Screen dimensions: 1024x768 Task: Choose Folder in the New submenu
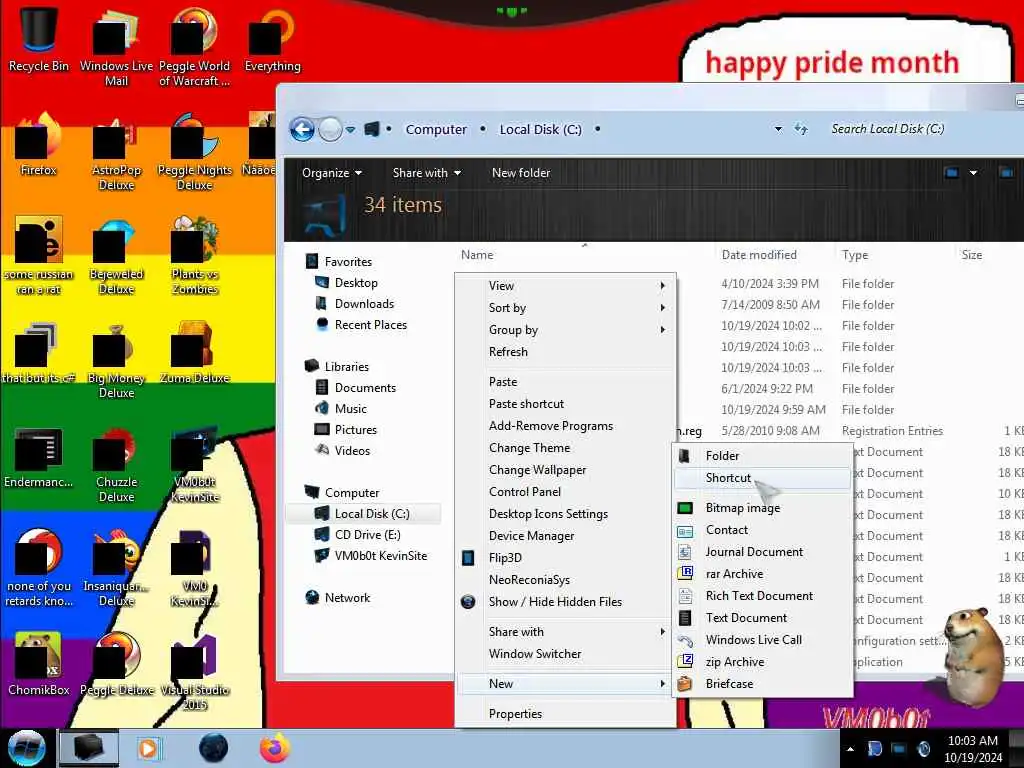click(763, 456)
